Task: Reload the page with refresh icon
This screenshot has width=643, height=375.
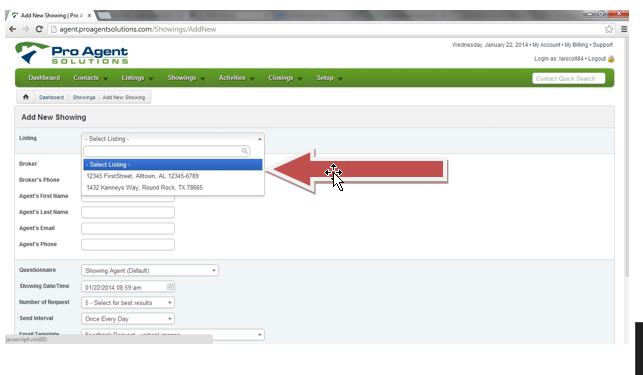Action: (x=39, y=29)
